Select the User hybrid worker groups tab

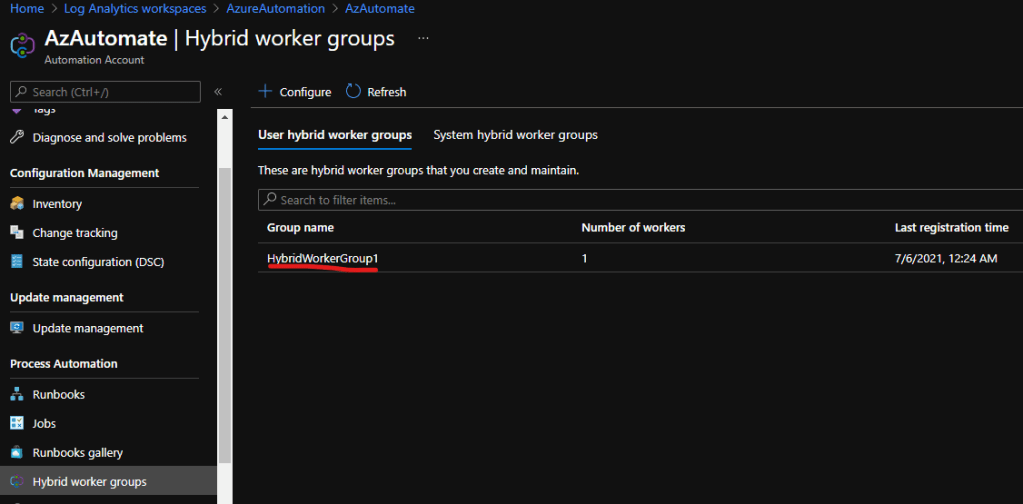pos(335,135)
